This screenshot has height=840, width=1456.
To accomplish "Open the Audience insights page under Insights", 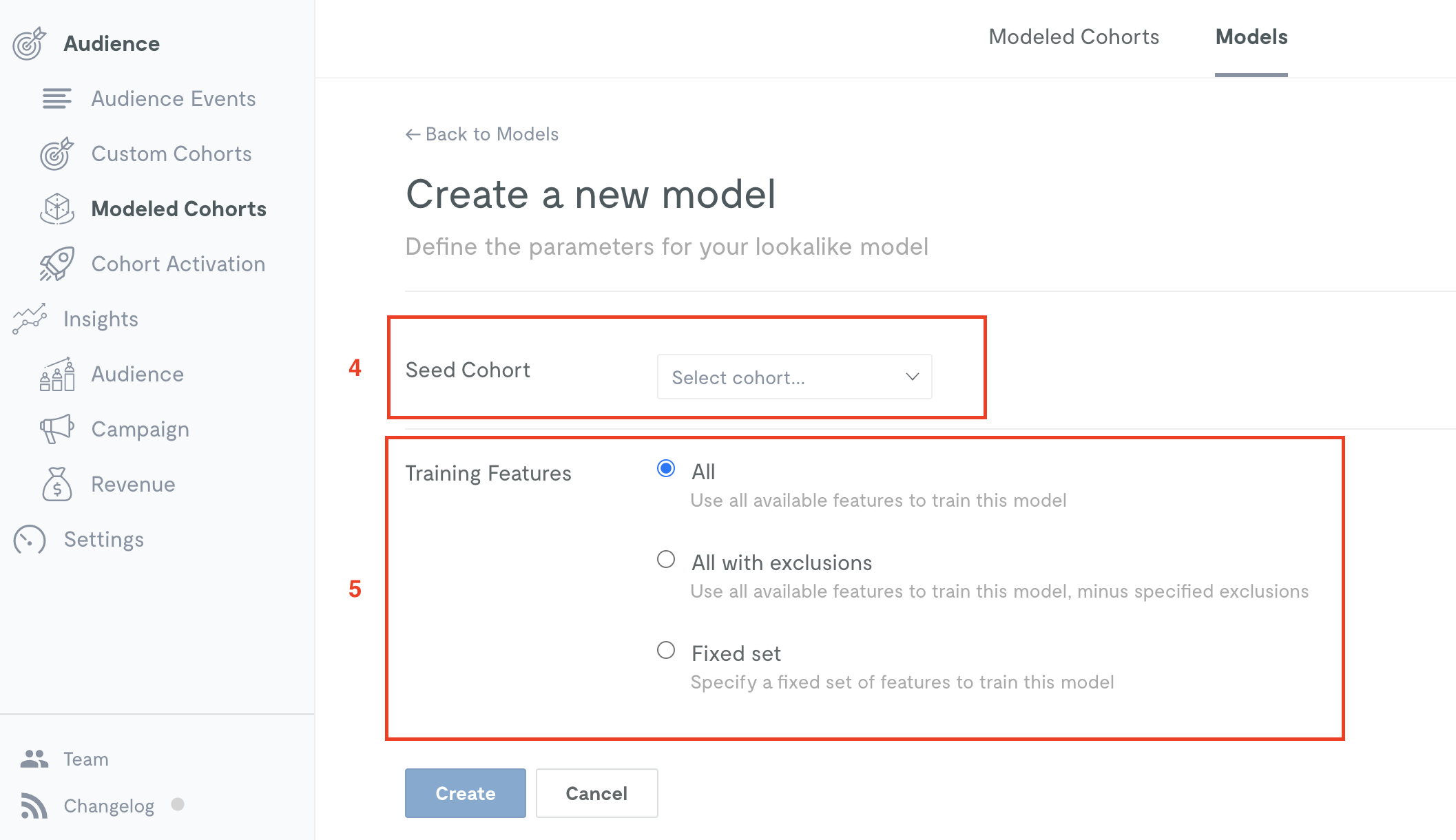I will (138, 374).
